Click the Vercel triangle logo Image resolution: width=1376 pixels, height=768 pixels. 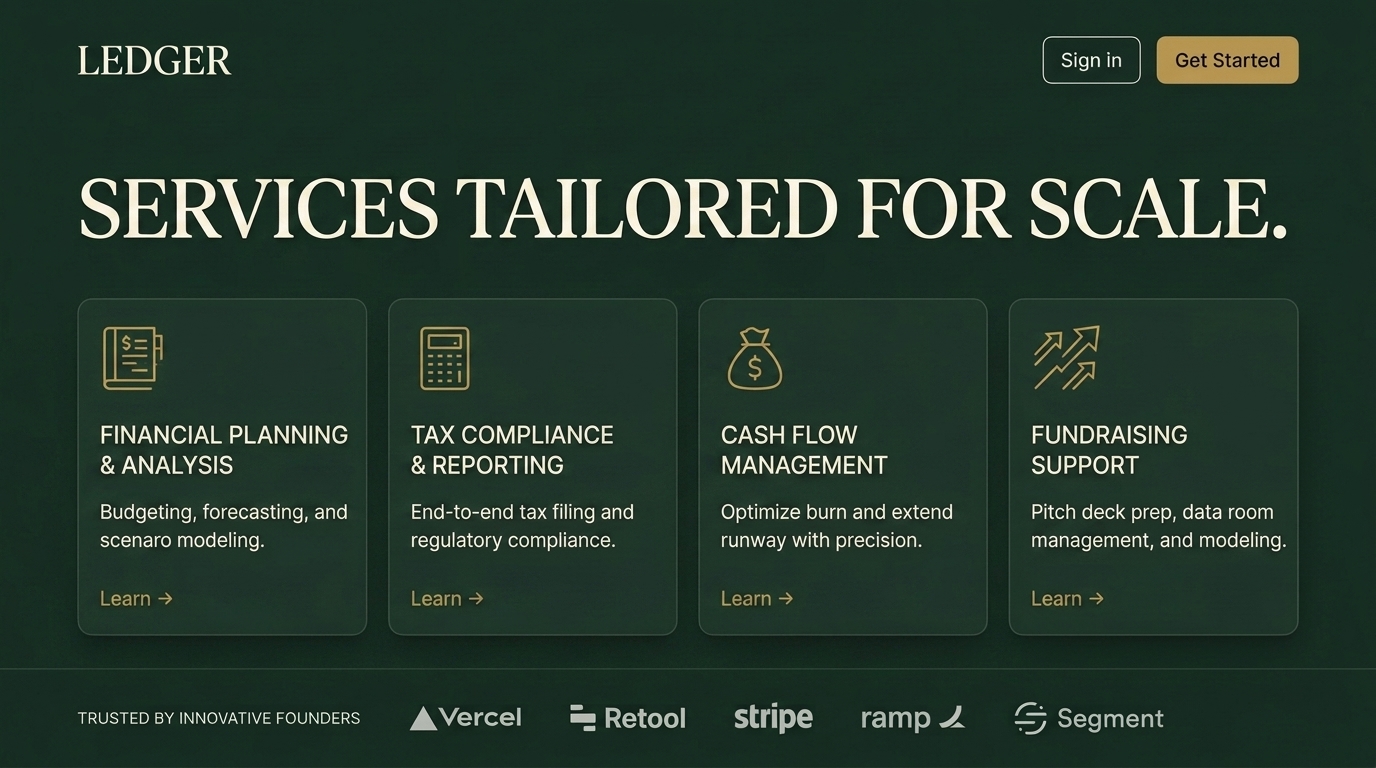tap(465, 718)
